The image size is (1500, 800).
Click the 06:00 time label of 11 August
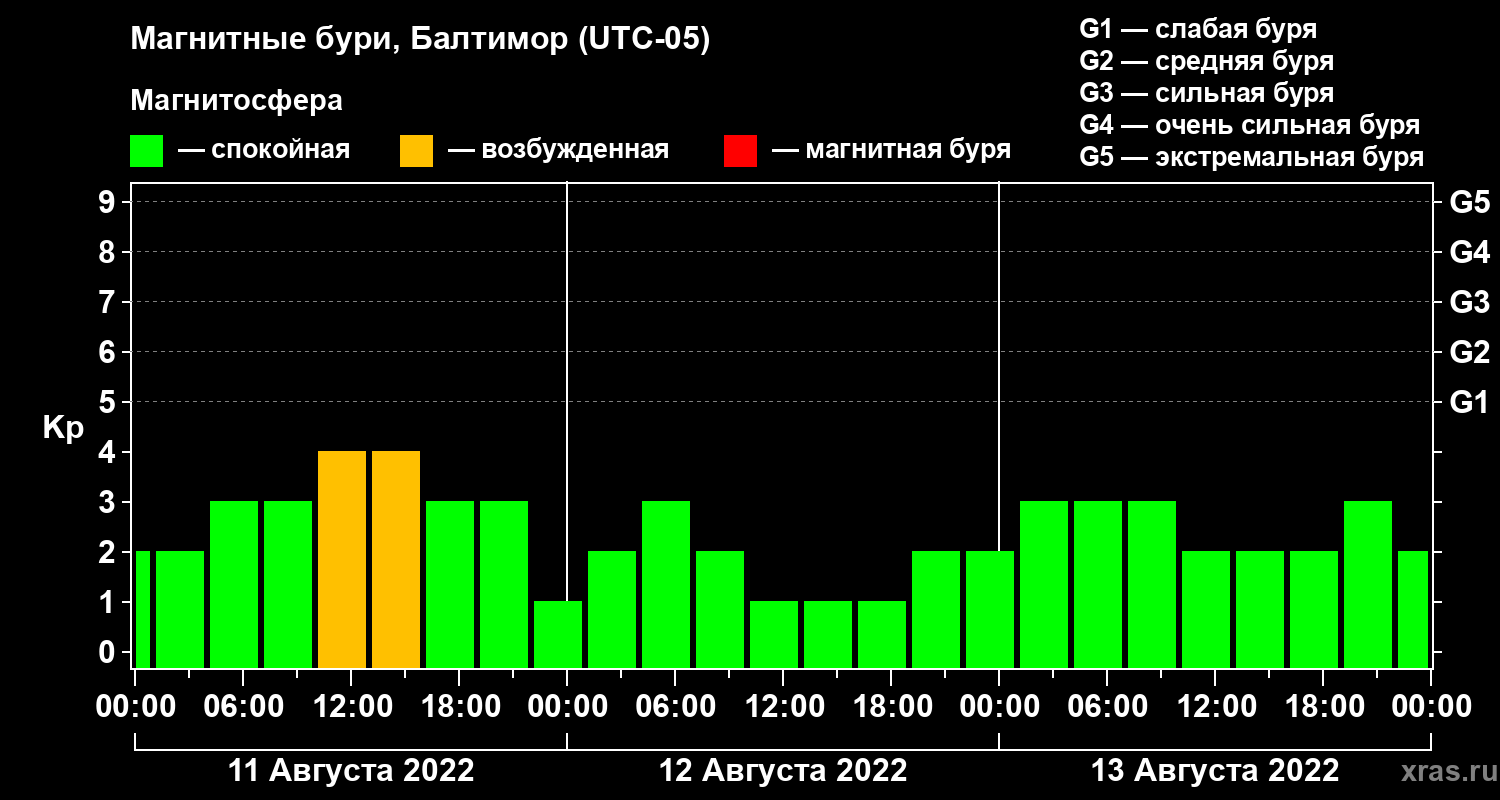[x=243, y=706]
